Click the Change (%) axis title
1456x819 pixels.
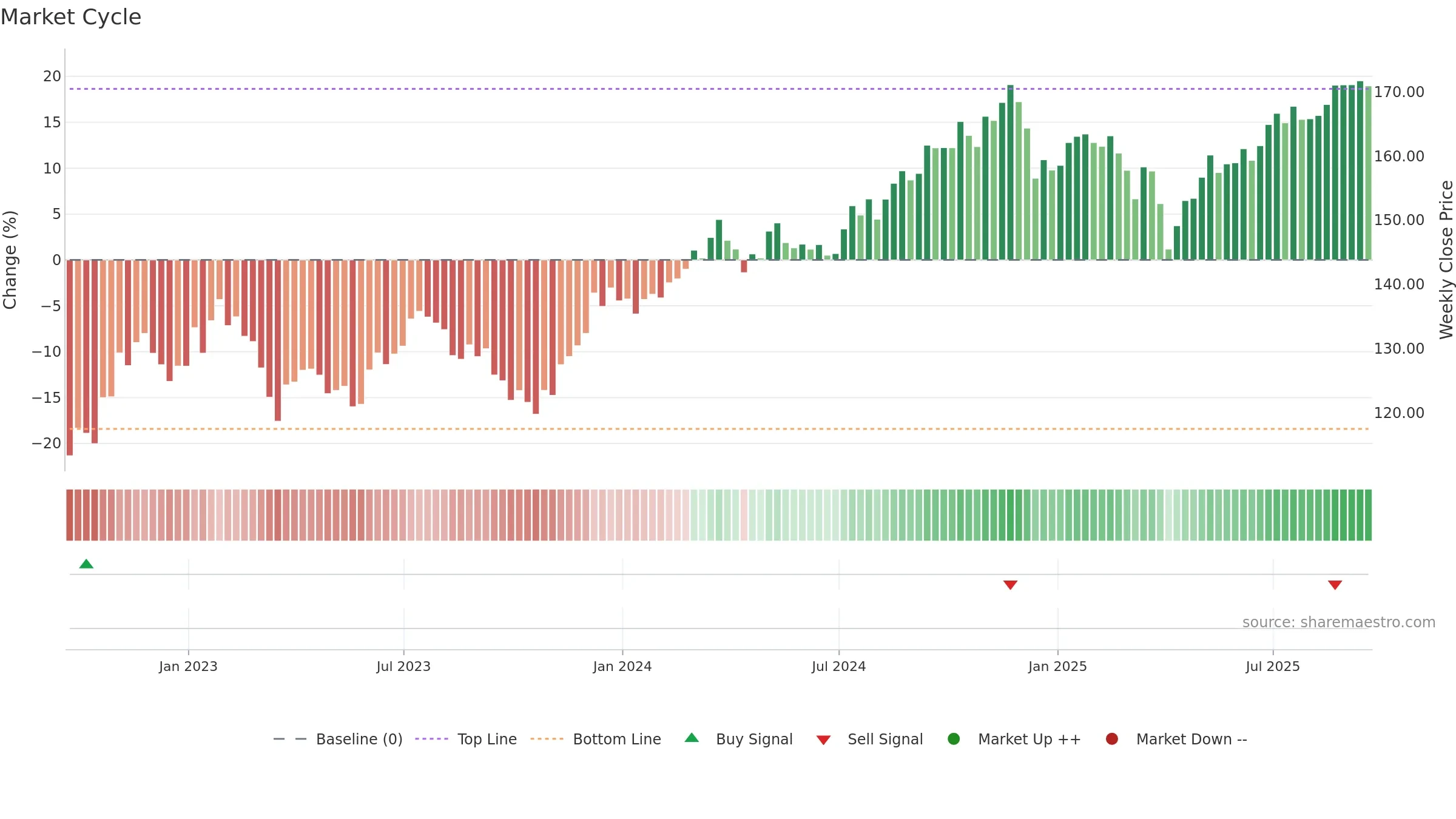10,260
